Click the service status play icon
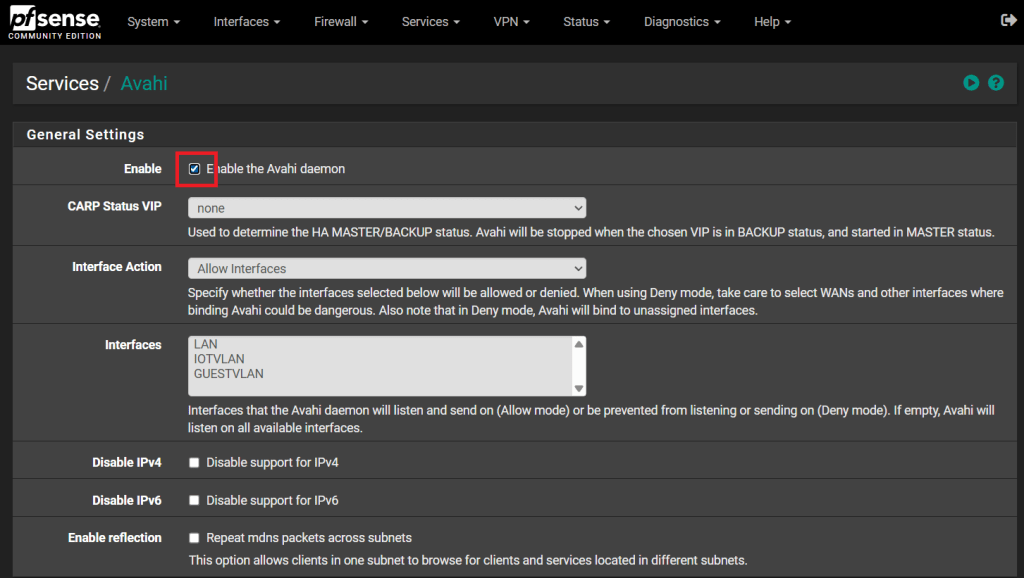Viewport: 1024px width, 578px height. (971, 83)
